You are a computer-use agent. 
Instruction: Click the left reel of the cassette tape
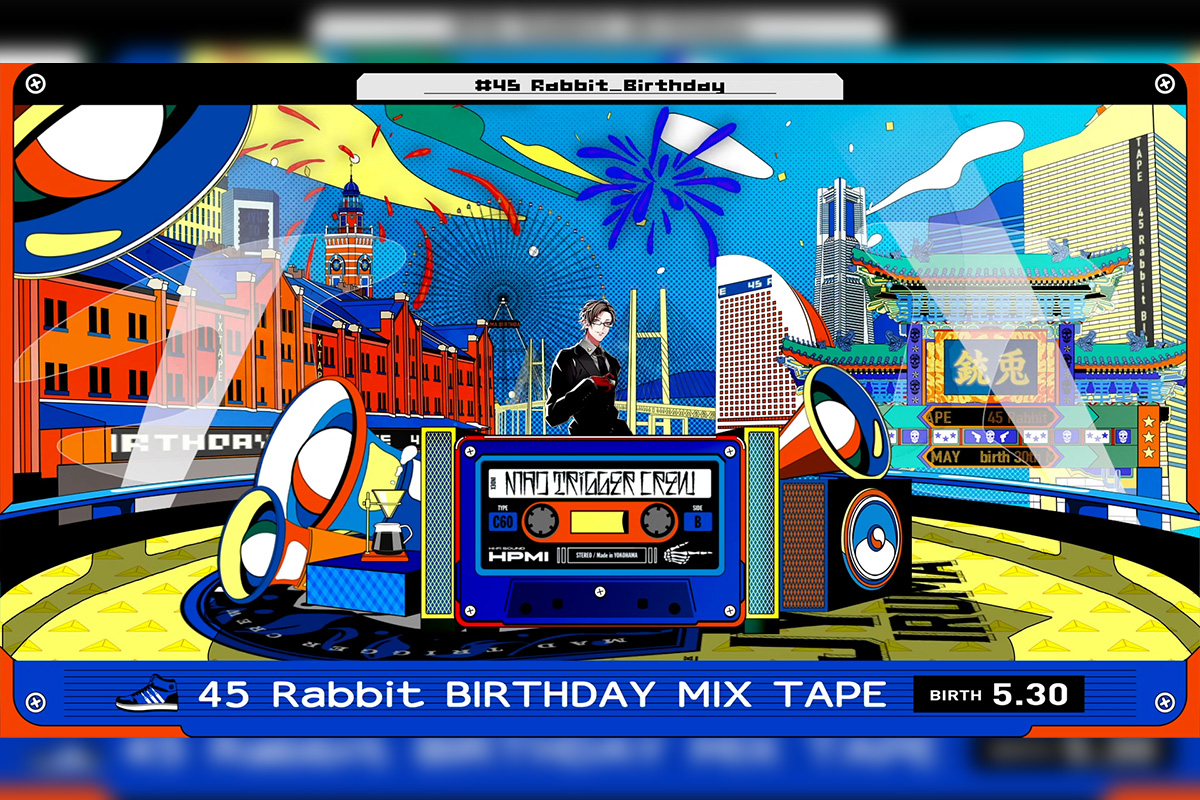pos(542,519)
